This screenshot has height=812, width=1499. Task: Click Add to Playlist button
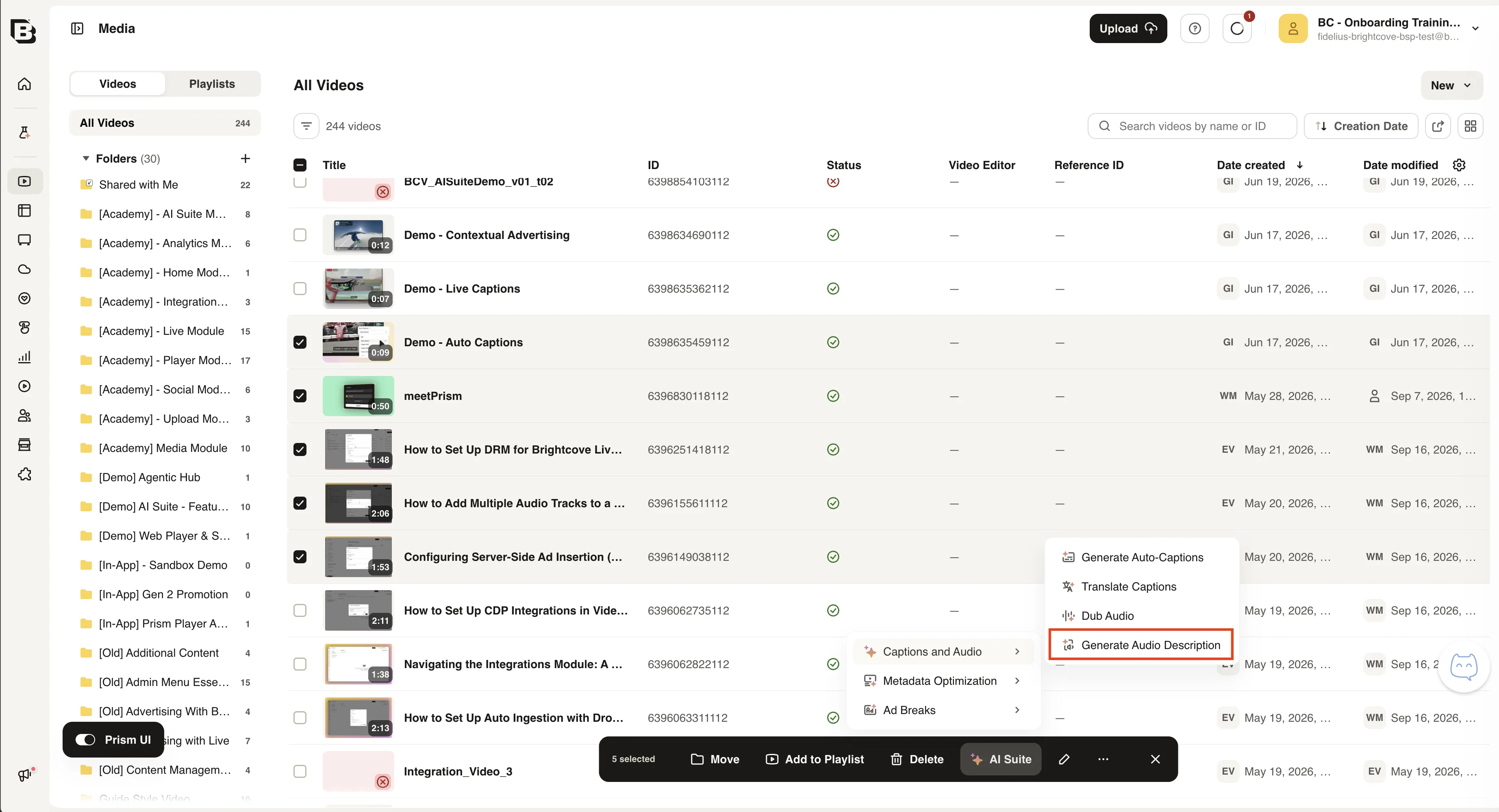point(815,759)
